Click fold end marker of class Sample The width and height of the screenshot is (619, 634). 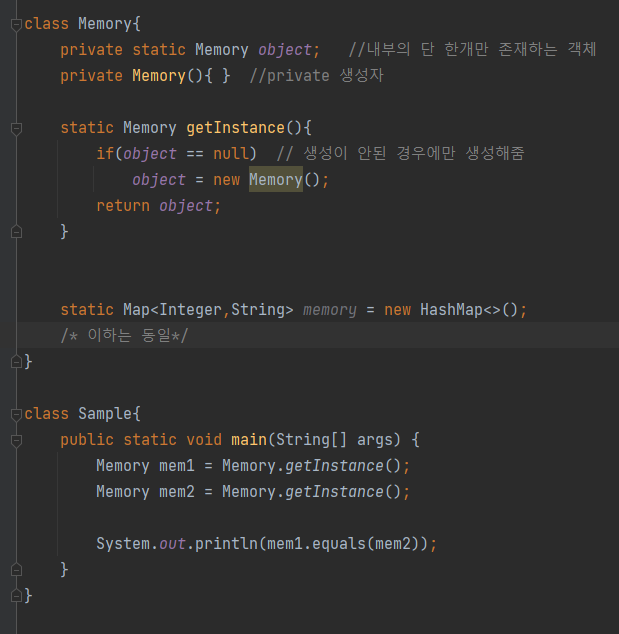[16, 596]
